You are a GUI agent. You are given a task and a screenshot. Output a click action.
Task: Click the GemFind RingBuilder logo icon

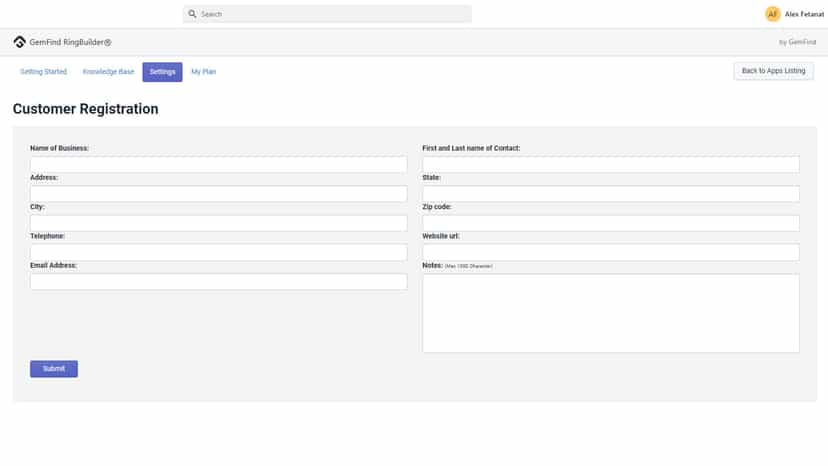[20, 42]
